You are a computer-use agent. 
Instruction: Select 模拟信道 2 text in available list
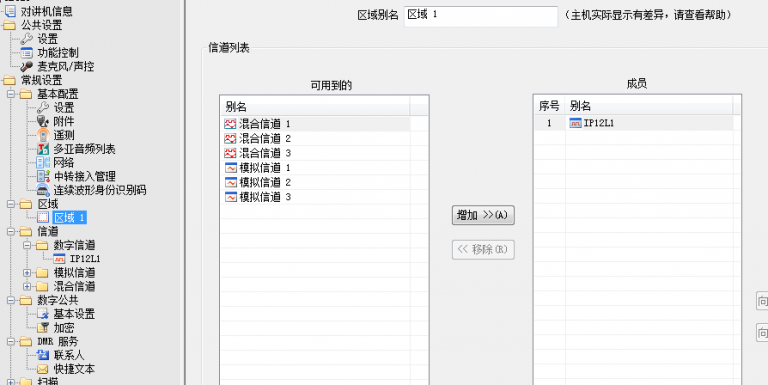(x=264, y=182)
